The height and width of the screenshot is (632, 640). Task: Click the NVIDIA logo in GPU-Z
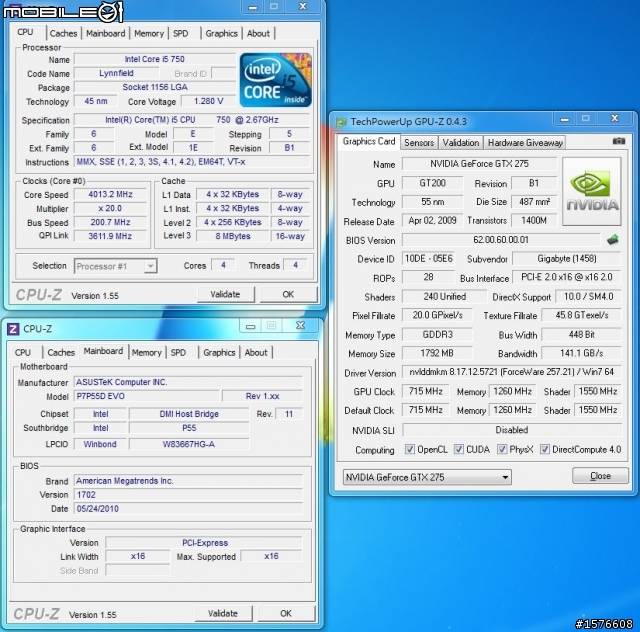click(x=592, y=191)
